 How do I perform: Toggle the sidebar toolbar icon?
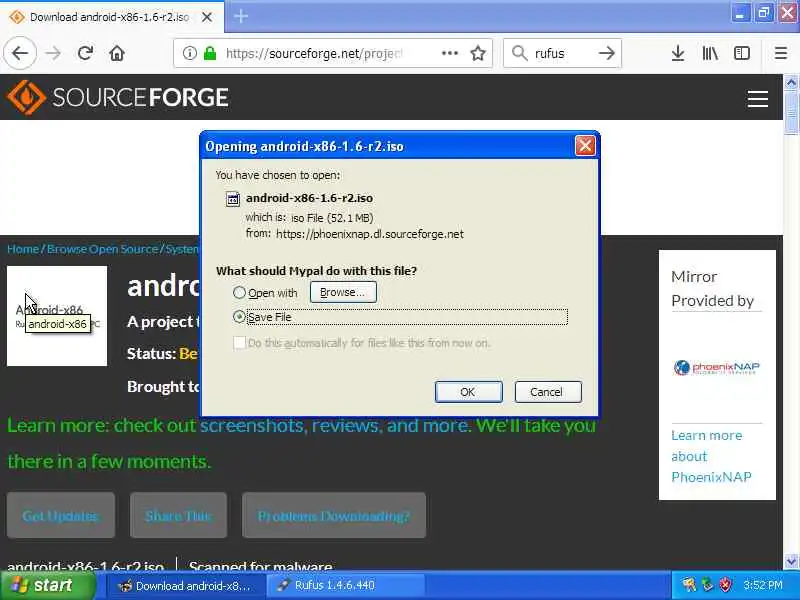tap(742, 53)
